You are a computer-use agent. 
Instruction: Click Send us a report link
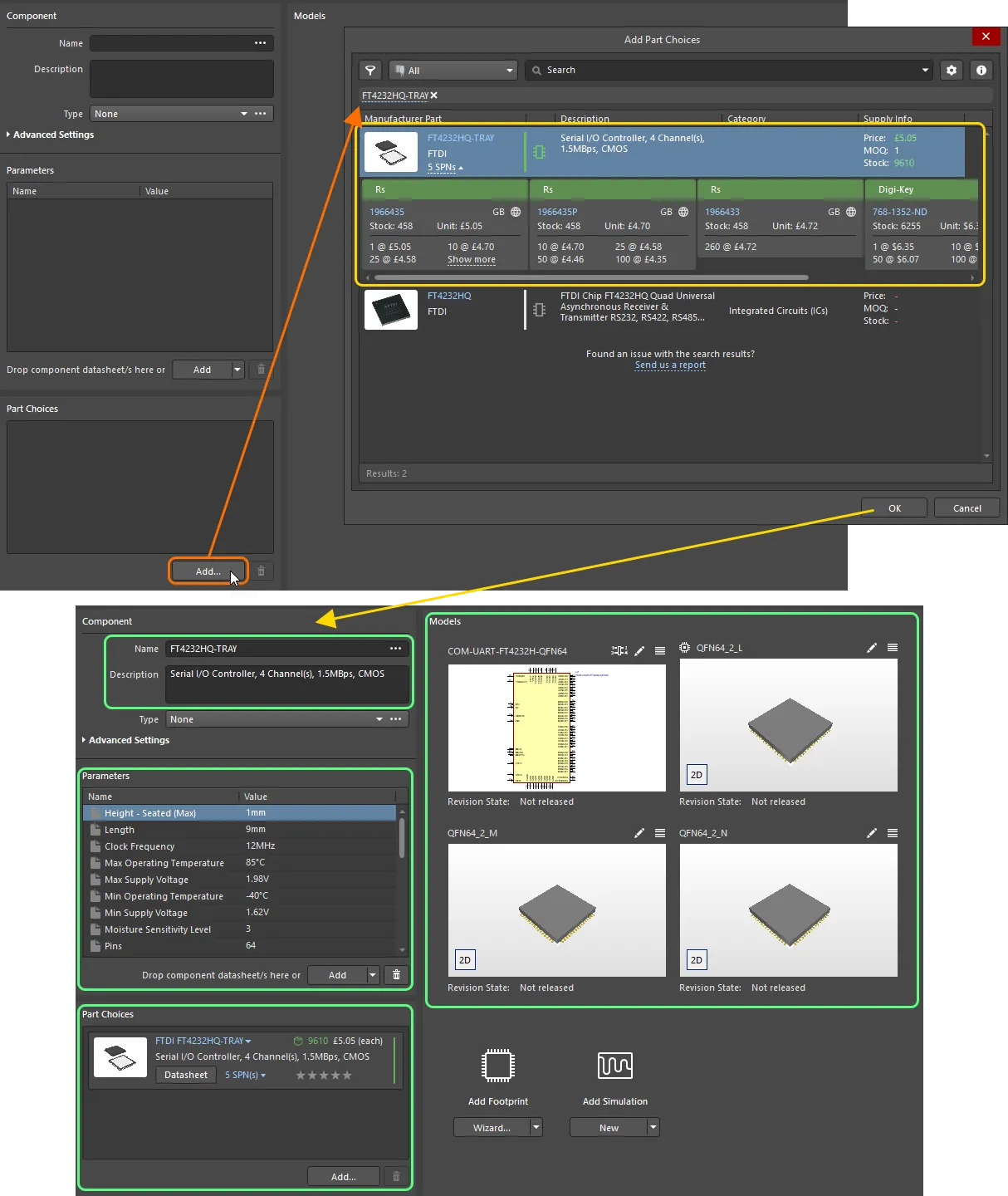coord(670,365)
